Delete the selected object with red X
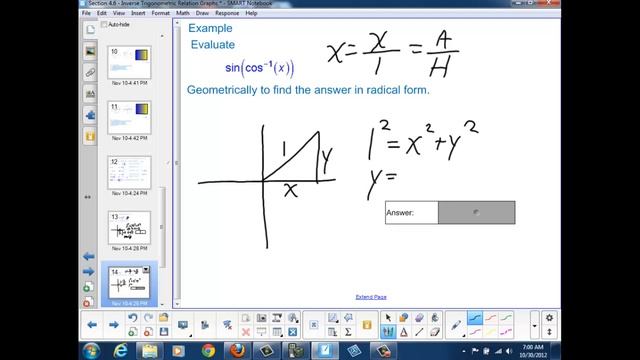640x360 pixels. click(246, 332)
